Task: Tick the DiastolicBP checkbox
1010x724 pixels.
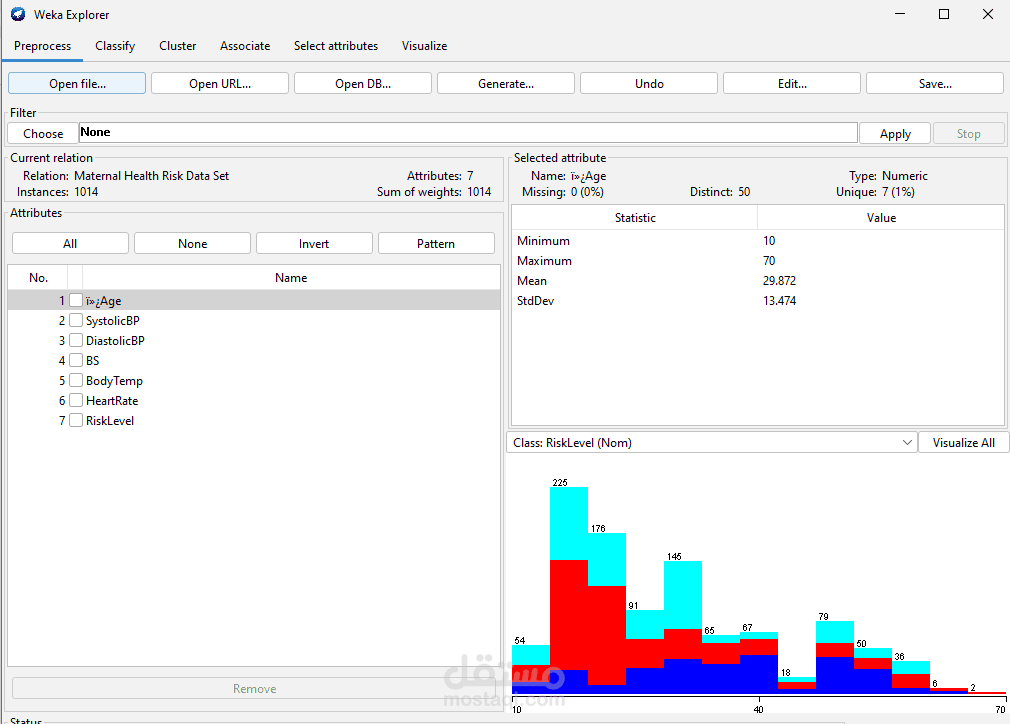Action: 76,340
